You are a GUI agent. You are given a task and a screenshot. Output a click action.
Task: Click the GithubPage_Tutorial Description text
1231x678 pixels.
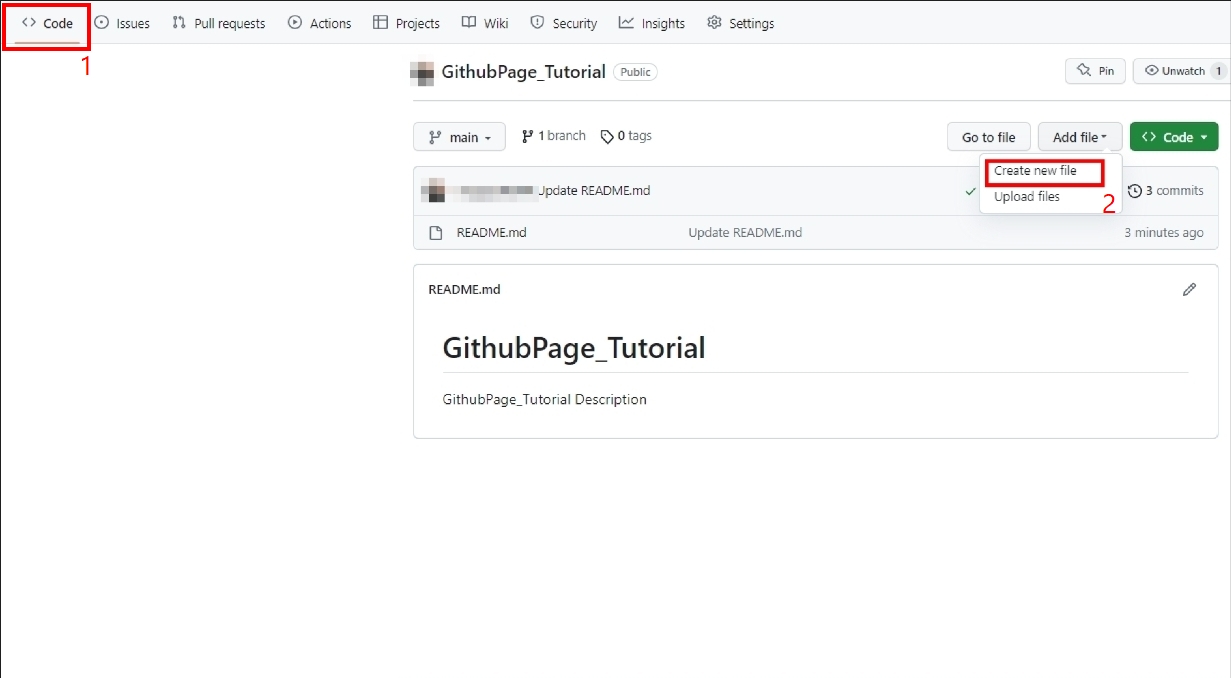tap(544, 399)
